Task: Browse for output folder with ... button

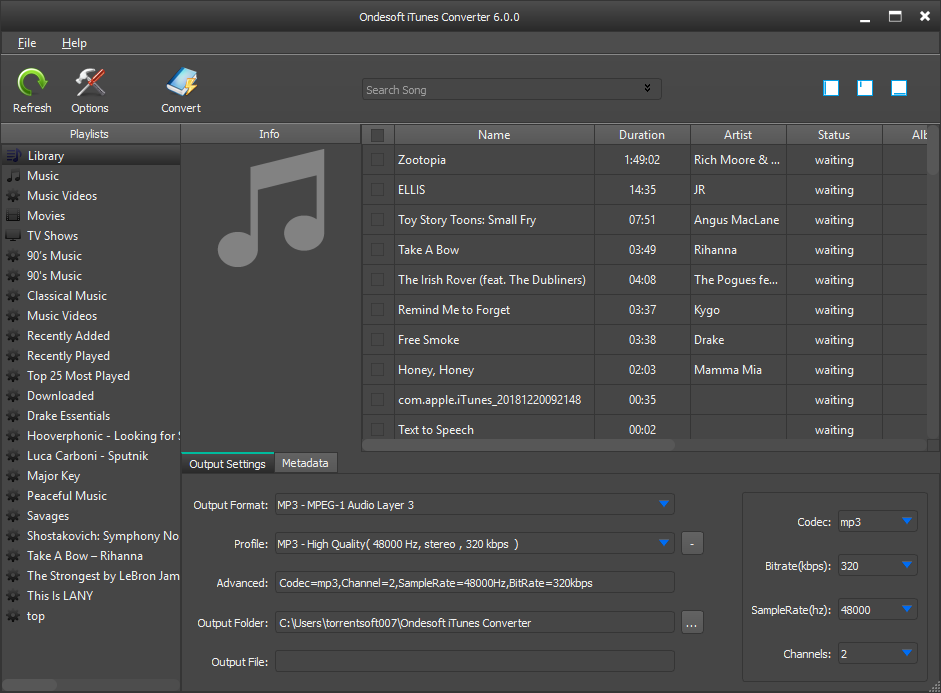Action: click(692, 623)
